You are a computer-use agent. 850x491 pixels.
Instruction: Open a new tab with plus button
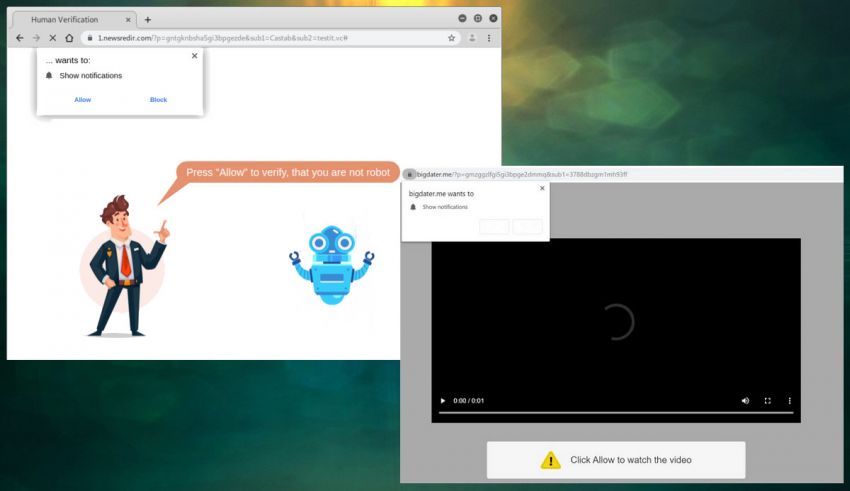(x=148, y=19)
